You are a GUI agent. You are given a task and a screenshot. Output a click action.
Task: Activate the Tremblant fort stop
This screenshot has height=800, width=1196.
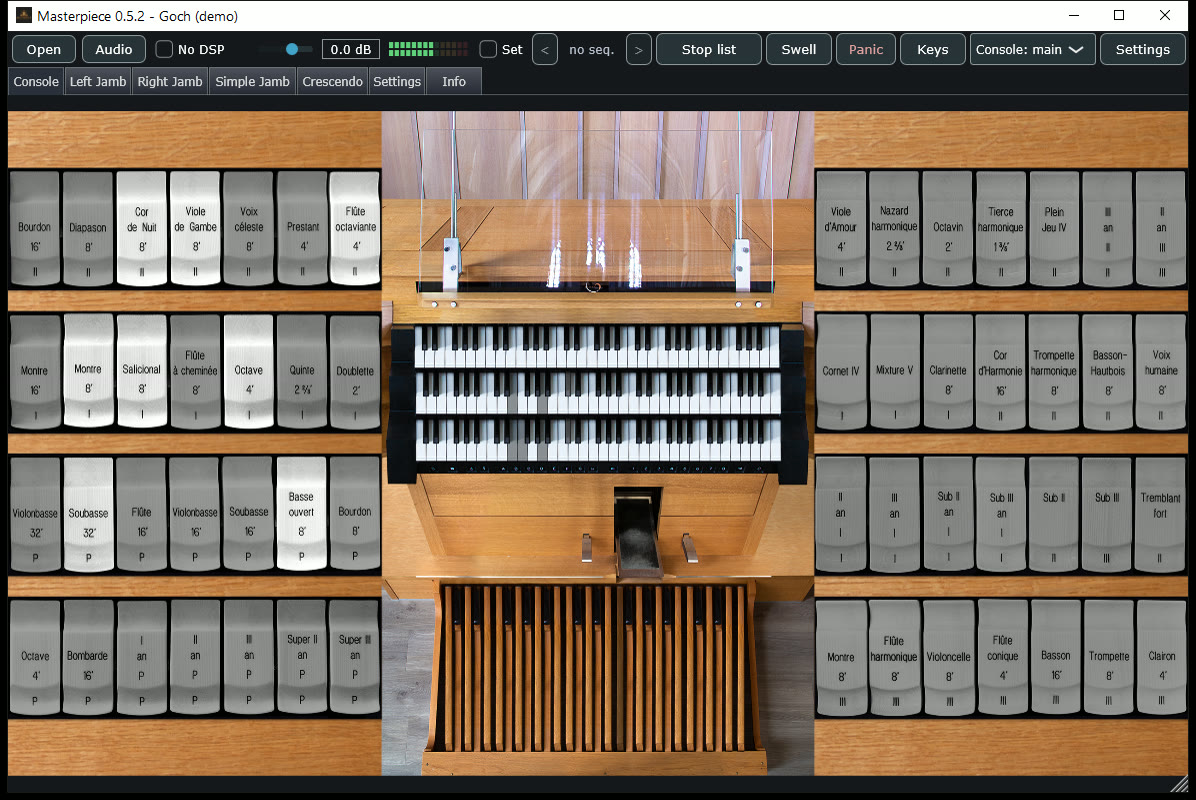(1160, 515)
